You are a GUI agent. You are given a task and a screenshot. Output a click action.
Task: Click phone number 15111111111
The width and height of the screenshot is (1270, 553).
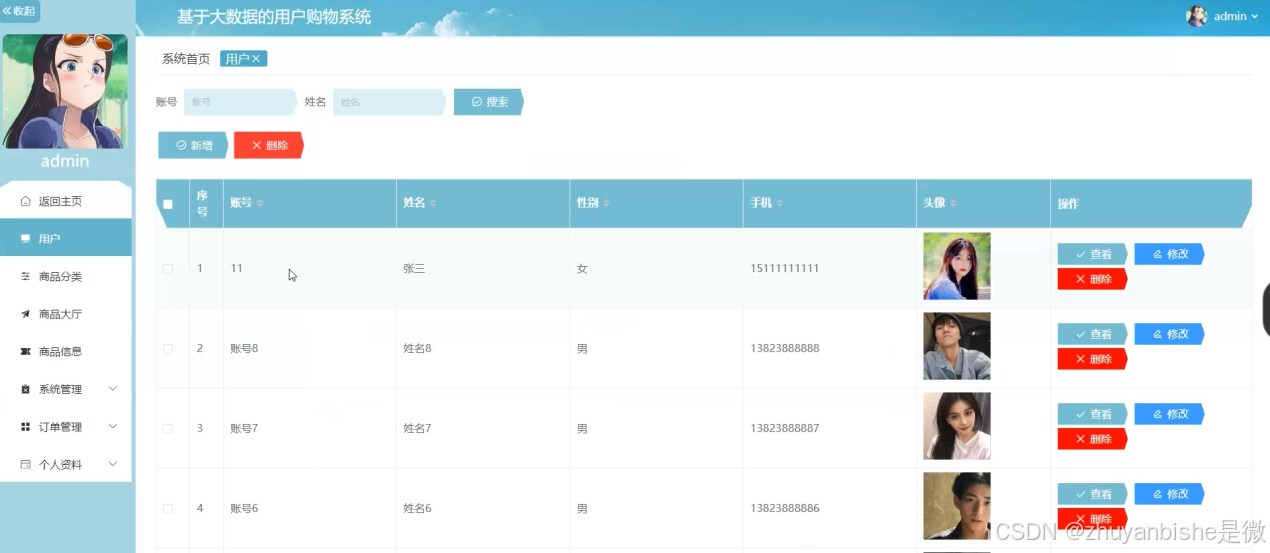coord(785,268)
